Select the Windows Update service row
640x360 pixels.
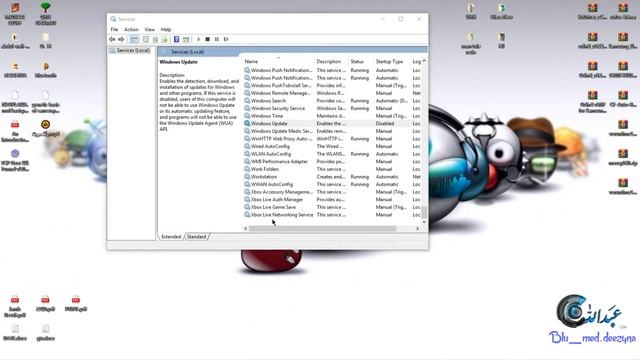click(x=332, y=123)
